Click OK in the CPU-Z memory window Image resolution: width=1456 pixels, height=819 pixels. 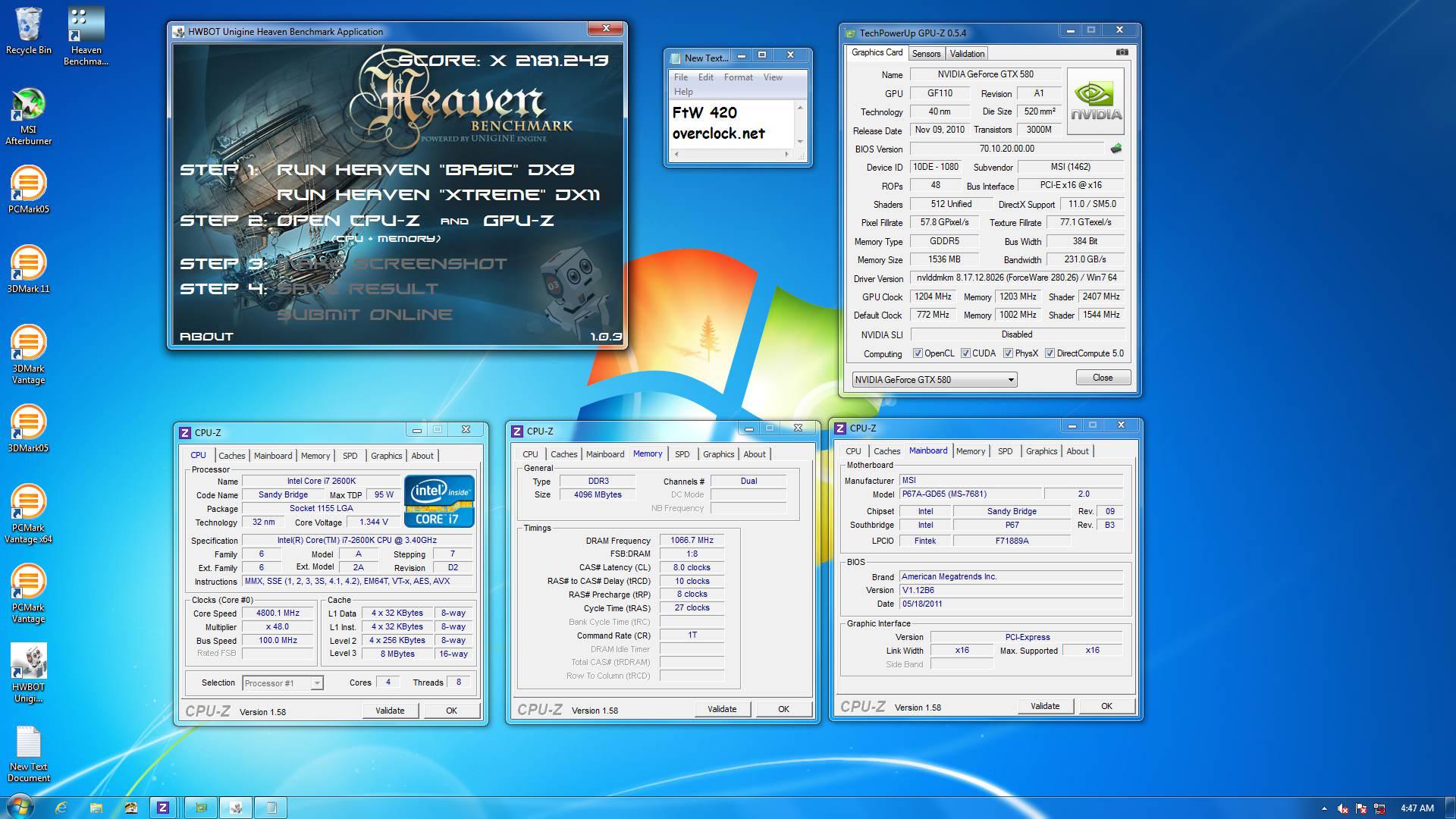click(x=783, y=709)
